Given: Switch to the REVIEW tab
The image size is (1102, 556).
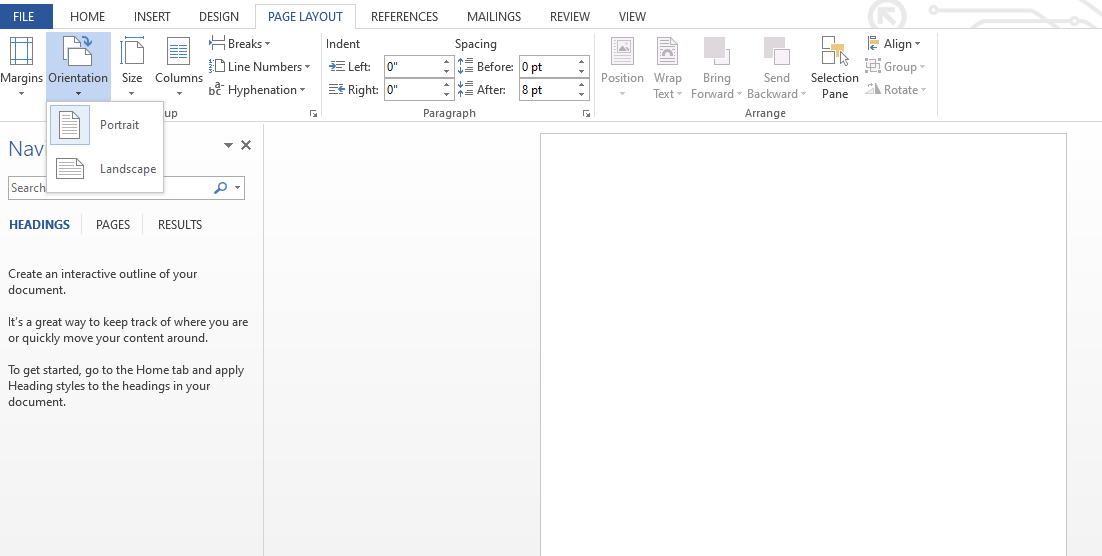Looking at the screenshot, I should (x=570, y=16).
